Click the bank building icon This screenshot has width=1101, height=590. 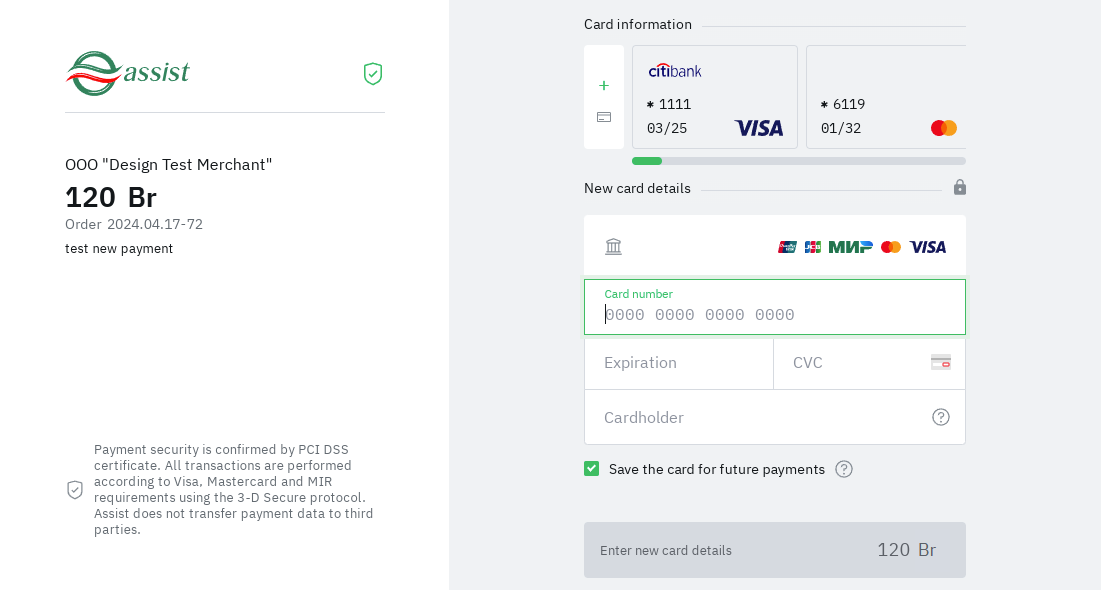pyautogui.click(x=614, y=246)
